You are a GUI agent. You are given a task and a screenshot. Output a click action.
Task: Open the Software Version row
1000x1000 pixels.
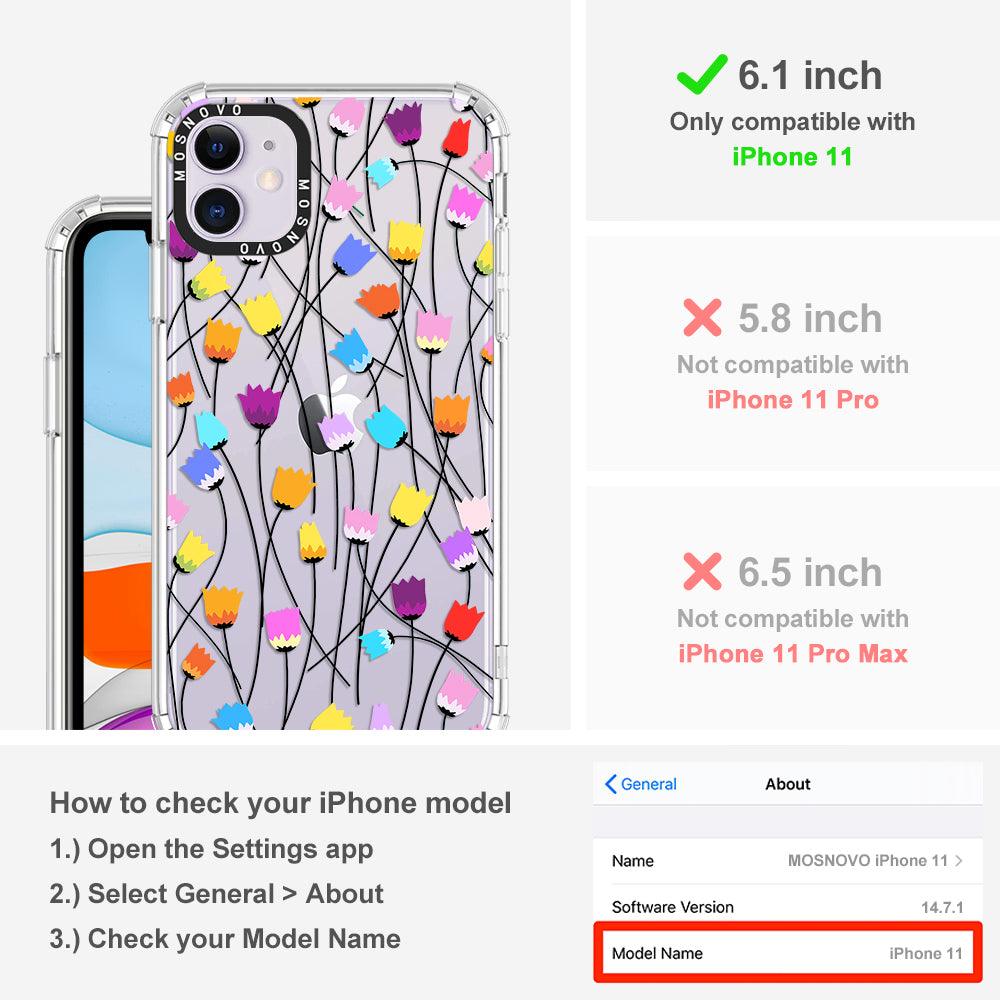click(788, 907)
